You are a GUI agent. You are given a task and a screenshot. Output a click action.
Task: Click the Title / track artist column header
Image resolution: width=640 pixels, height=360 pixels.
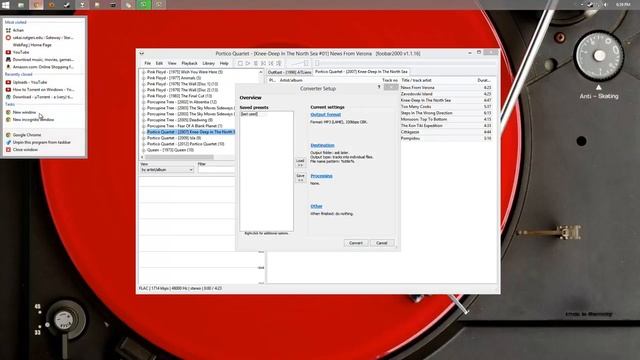416,80
